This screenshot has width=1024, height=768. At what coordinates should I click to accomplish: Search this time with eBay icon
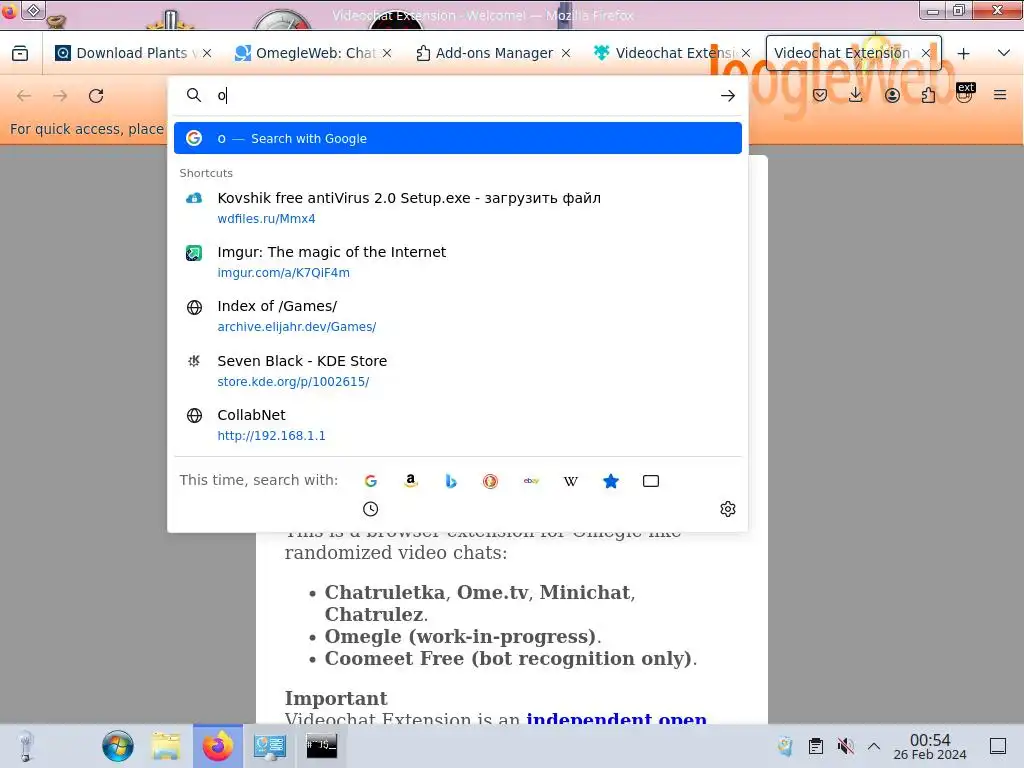[x=531, y=481]
